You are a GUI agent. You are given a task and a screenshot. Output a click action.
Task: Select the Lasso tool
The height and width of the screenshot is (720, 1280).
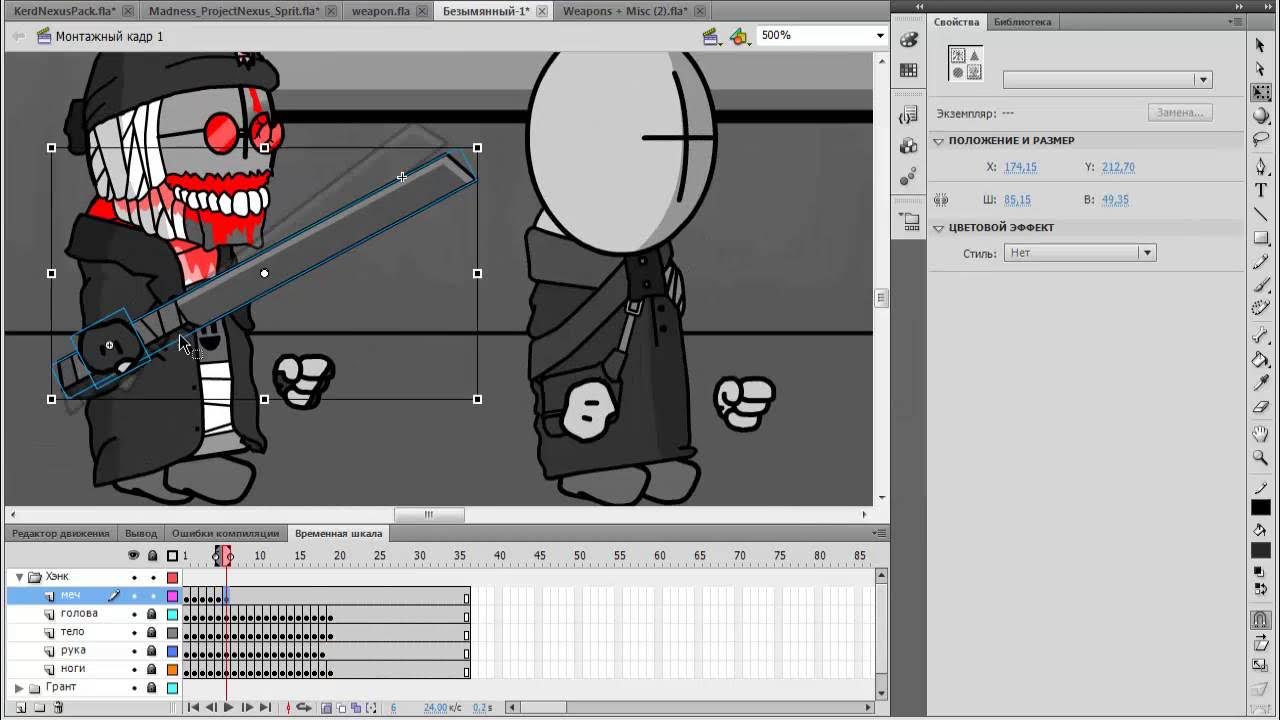click(1260, 139)
